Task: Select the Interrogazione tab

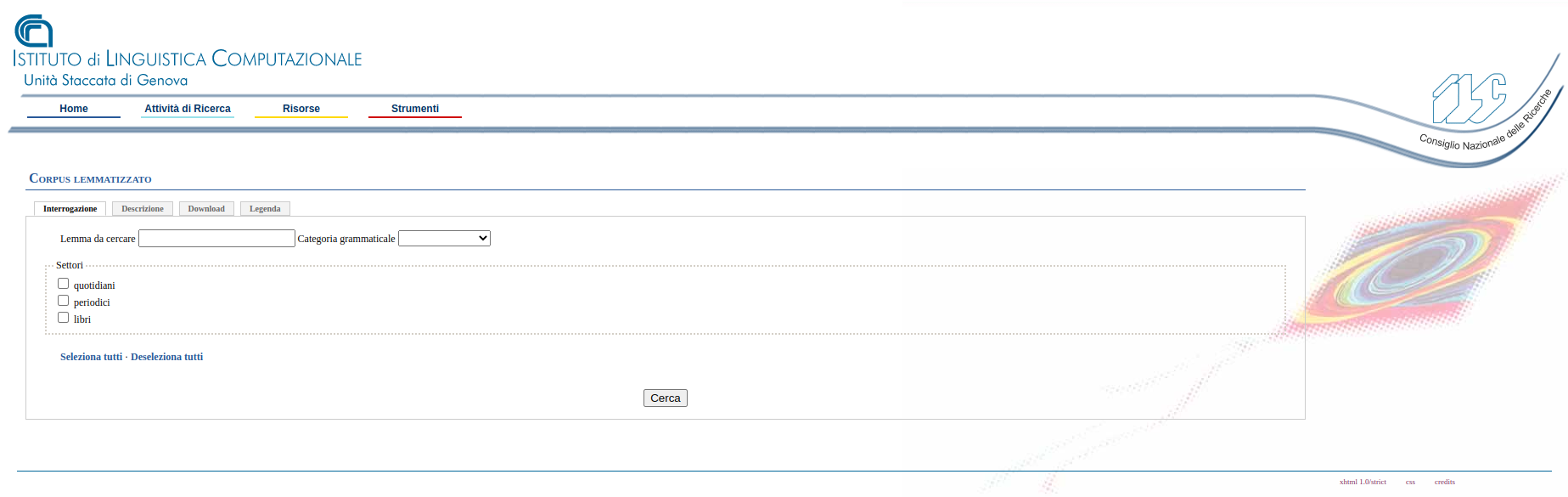Action: tap(70, 209)
